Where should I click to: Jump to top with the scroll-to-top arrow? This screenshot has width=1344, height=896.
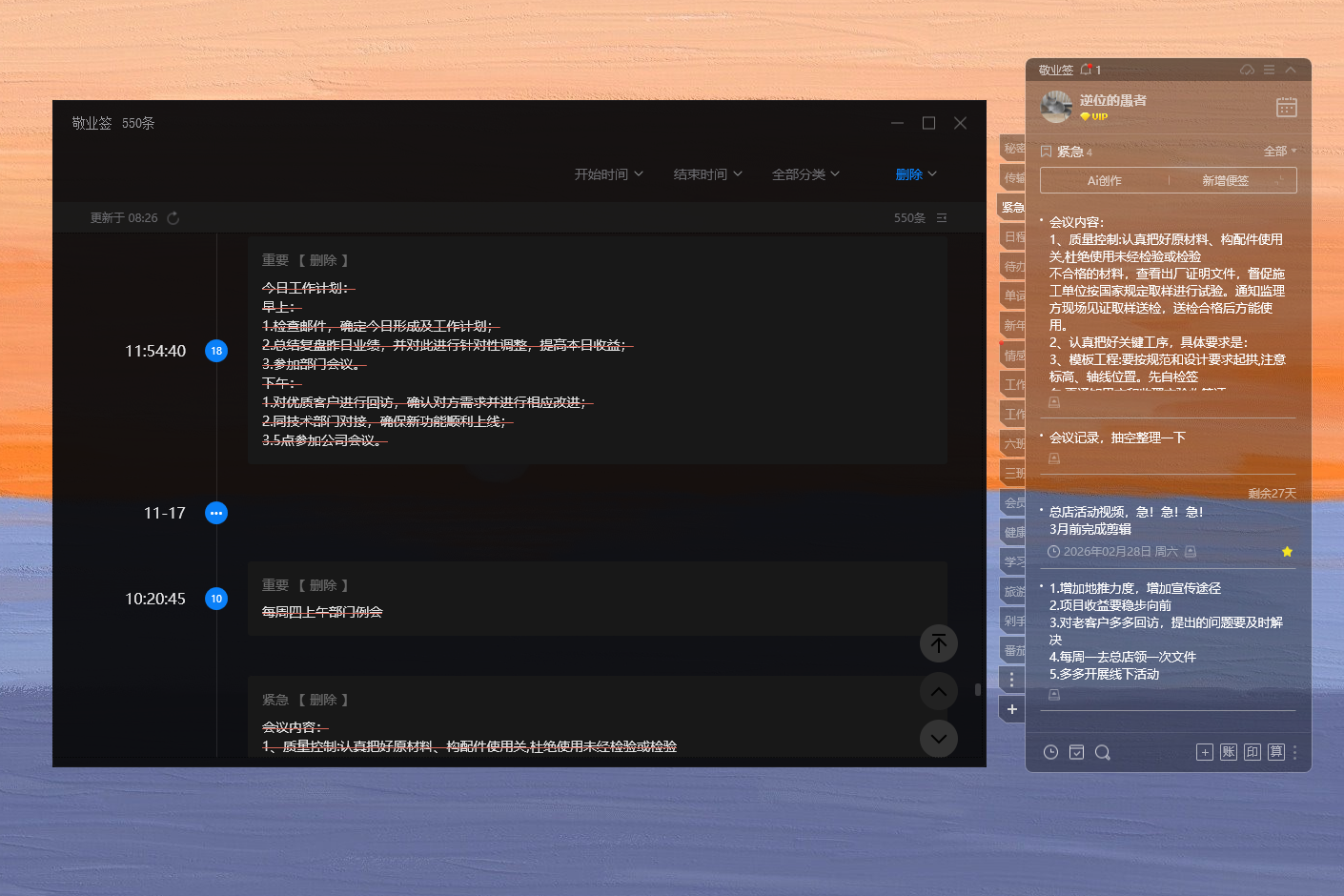(x=938, y=643)
